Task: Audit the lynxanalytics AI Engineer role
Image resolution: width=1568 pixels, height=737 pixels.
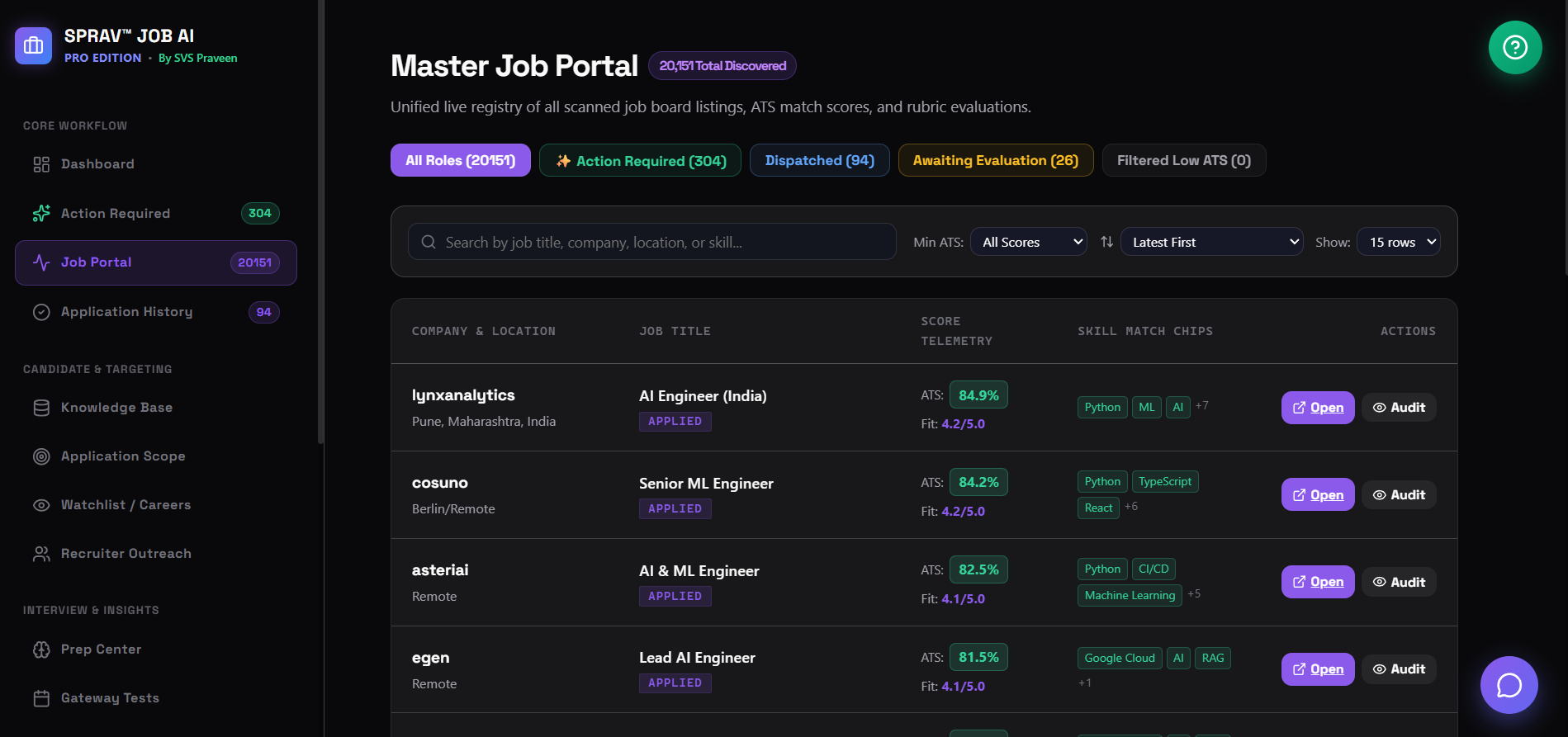Action: (1399, 408)
